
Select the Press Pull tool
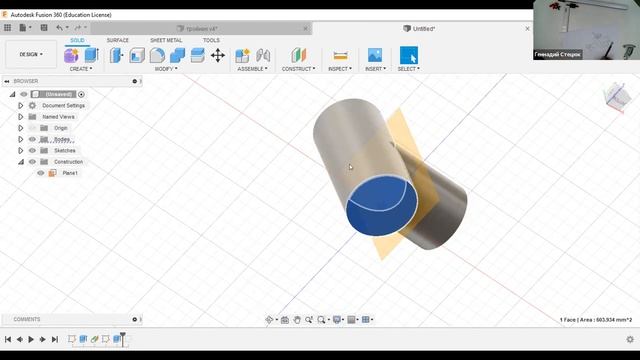click(x=116, y=55)
